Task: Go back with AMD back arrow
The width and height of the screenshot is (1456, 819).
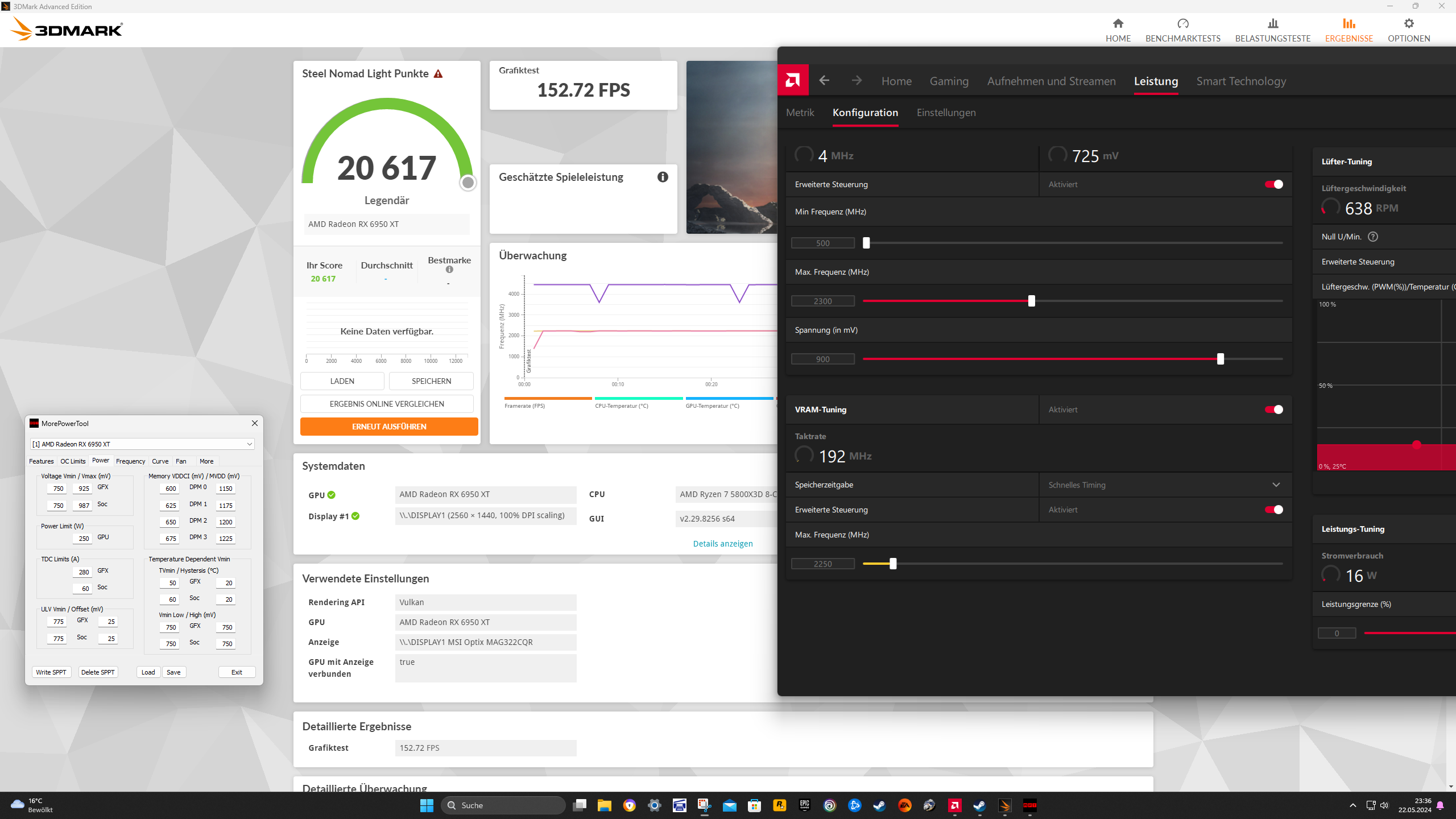Action: click(824, 81)
